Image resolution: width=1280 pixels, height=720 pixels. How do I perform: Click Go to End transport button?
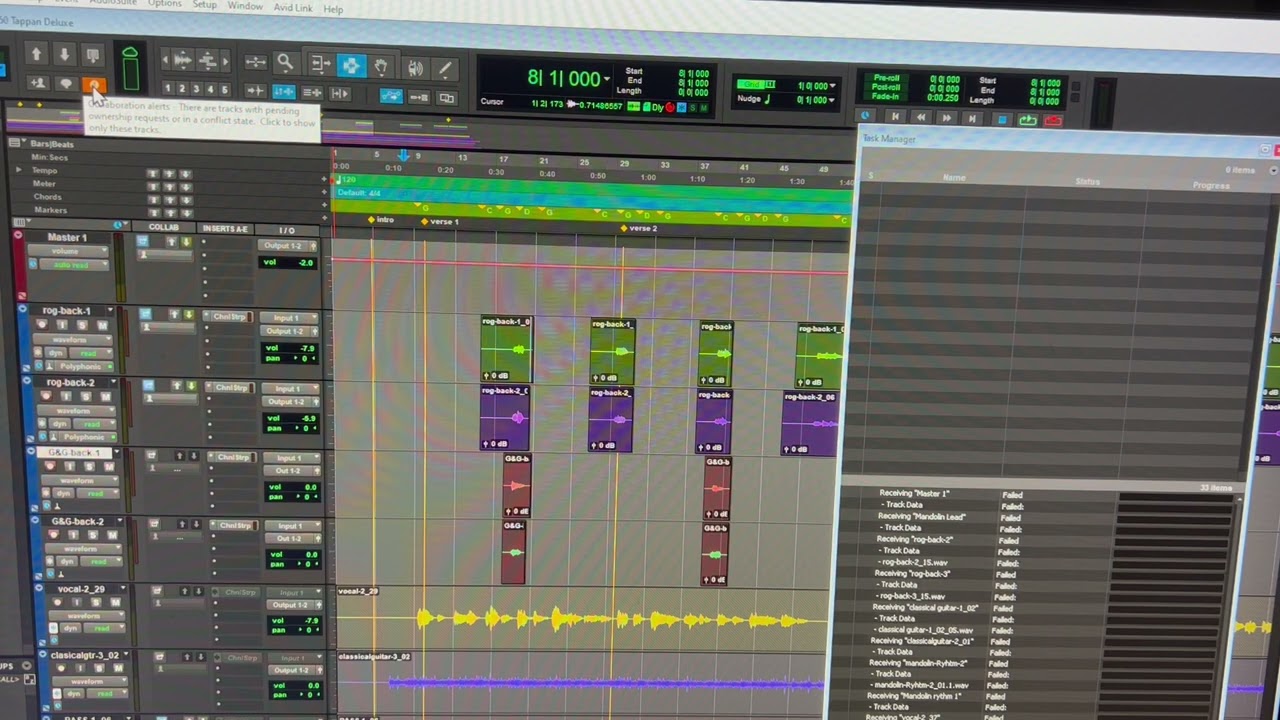(x=972, y=118)
